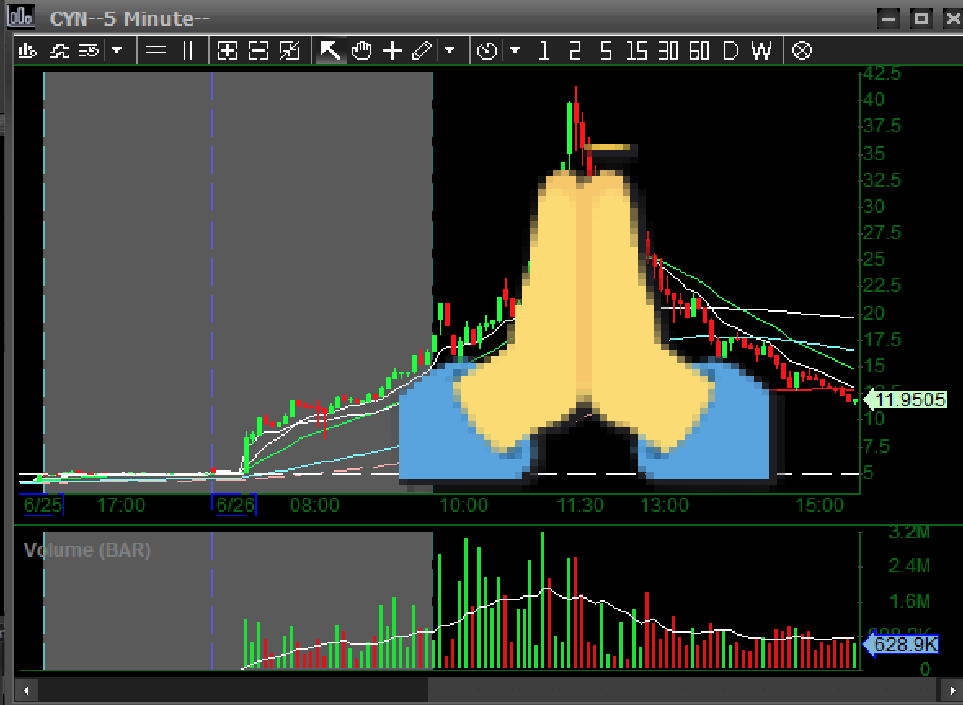
Task: Select the arrow pointer tool
Action: click(330, 50)
